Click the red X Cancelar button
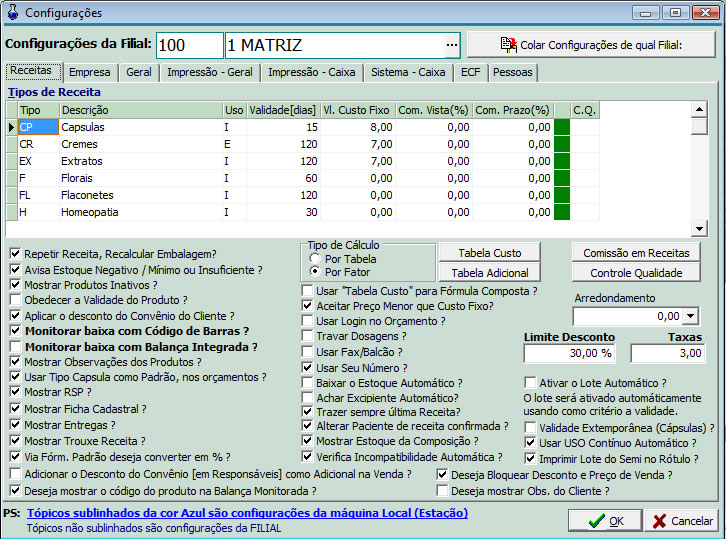726x539 pixels. pyautogui.click(x=681, y=520)
